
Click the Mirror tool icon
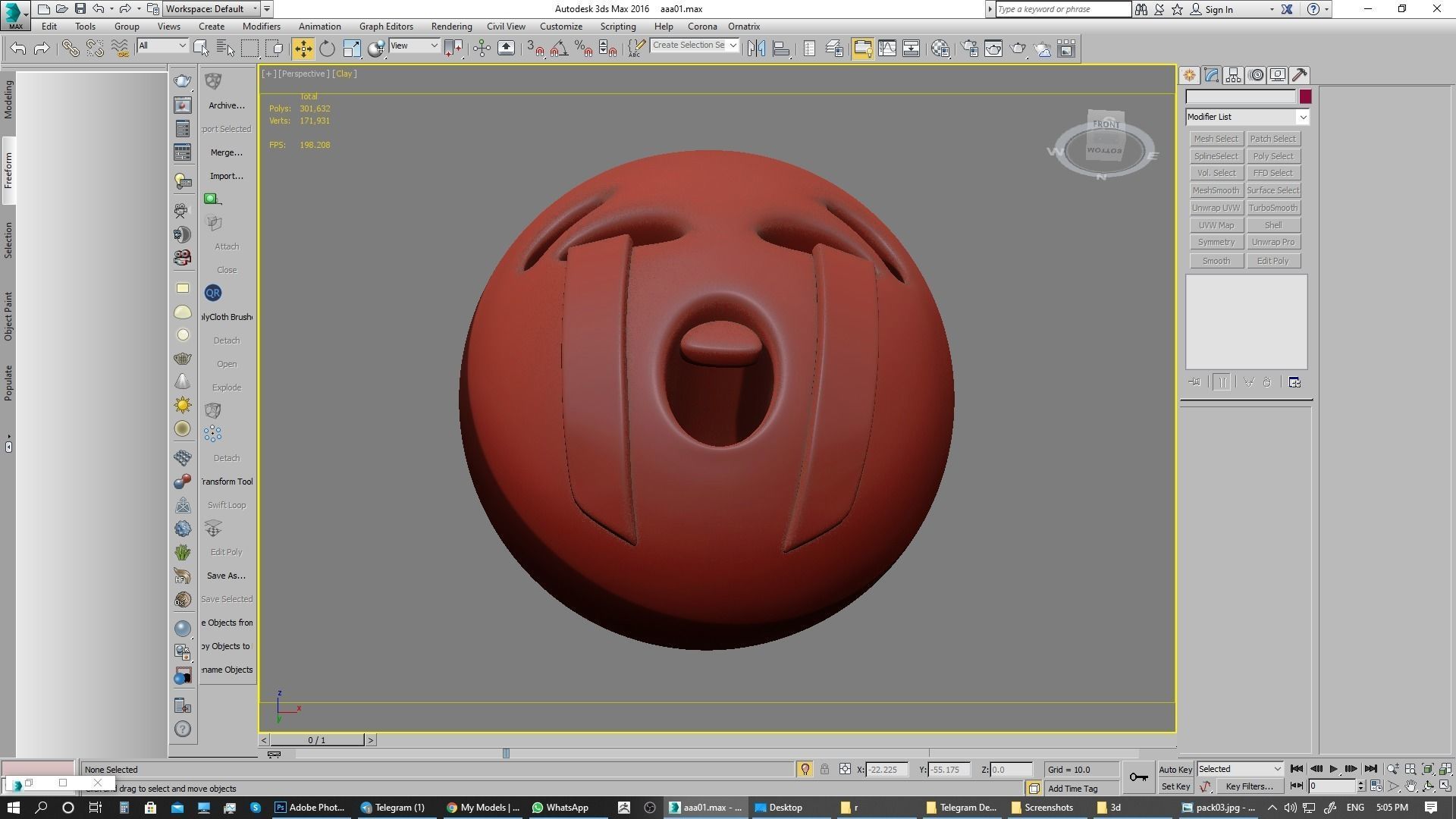(756, 49)
